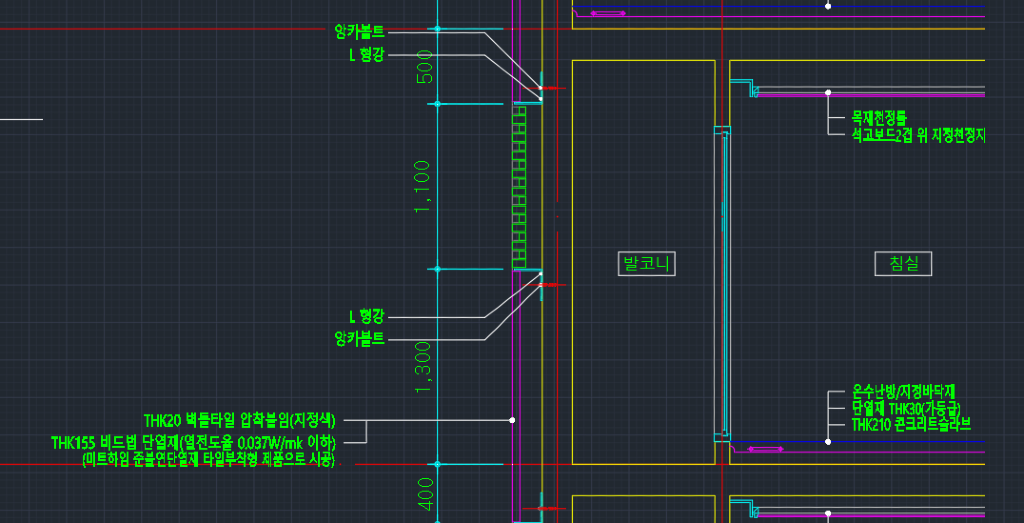Pick the 목재천정틀 ceiling annotation
The width and height of the screenshot is (1024, 523).
pyautogui.click(x=878, y=118)
